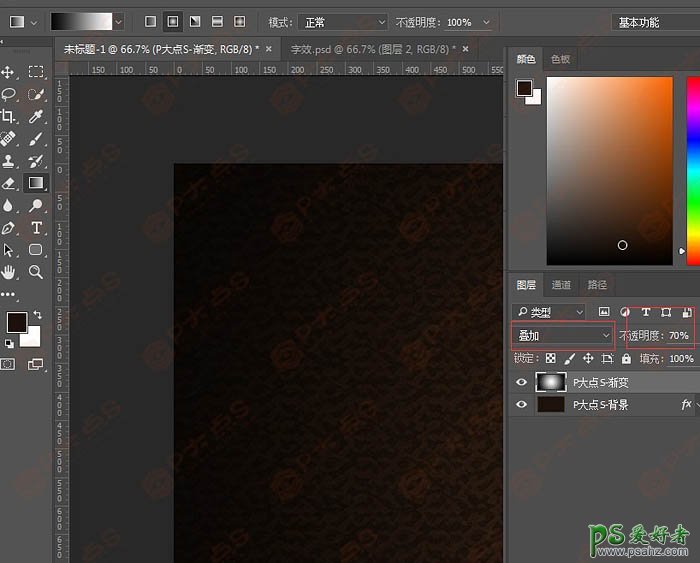
Task: Select the Zoom tool in toolbox
Action: 36,271
